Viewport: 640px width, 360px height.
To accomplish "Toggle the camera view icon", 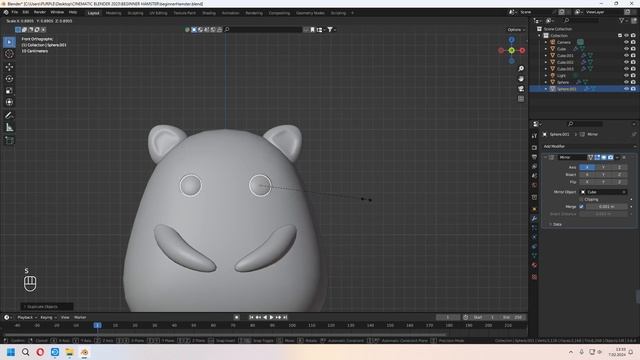I will tap(521, 89).
